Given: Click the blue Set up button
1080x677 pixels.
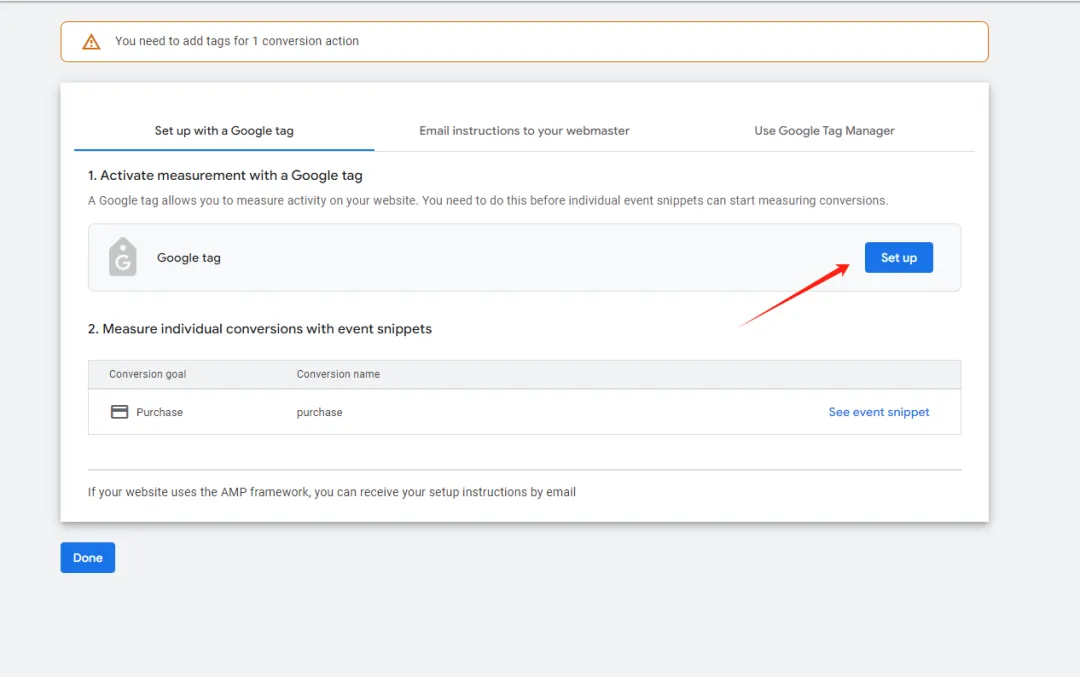Looking at the screenshot, I should click(899, 258).
